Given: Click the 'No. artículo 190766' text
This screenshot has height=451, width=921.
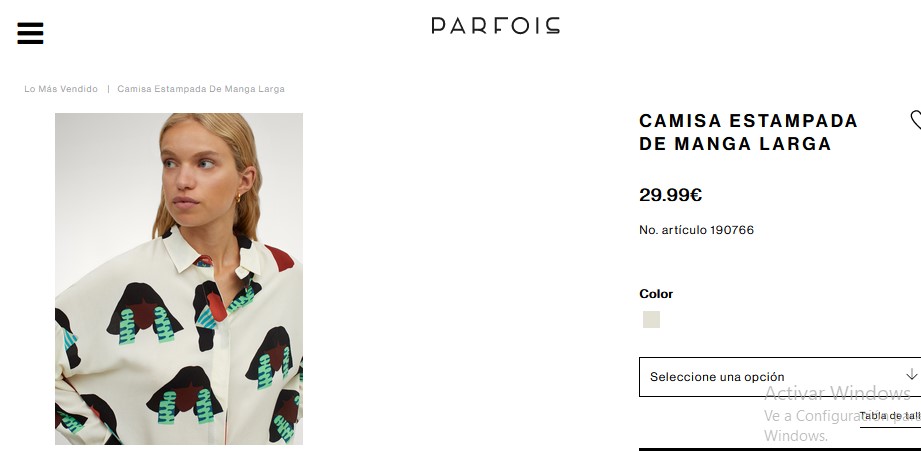Looking at the screenshot, I should coord(696,230).
